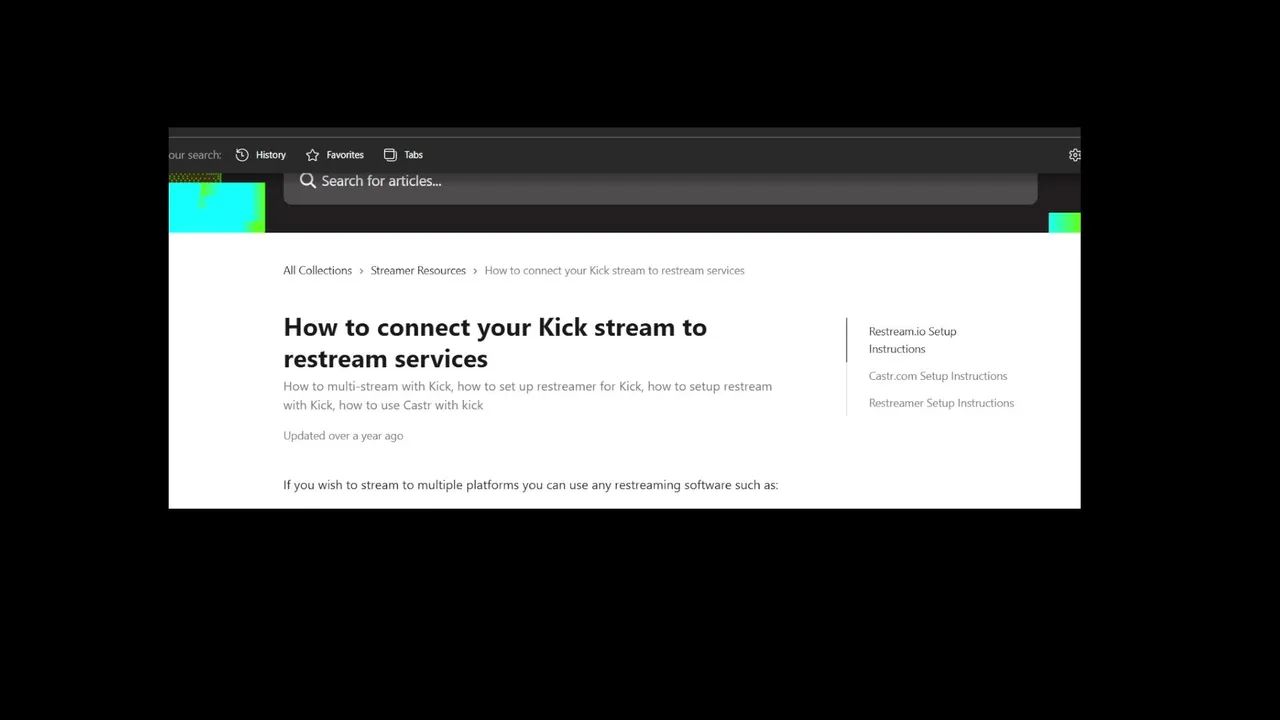Viewport: 1280px width, 720px height.
Task: Click the 'Updated over a year ago' text
Action: pyautogui.click(x=343, y=436)
